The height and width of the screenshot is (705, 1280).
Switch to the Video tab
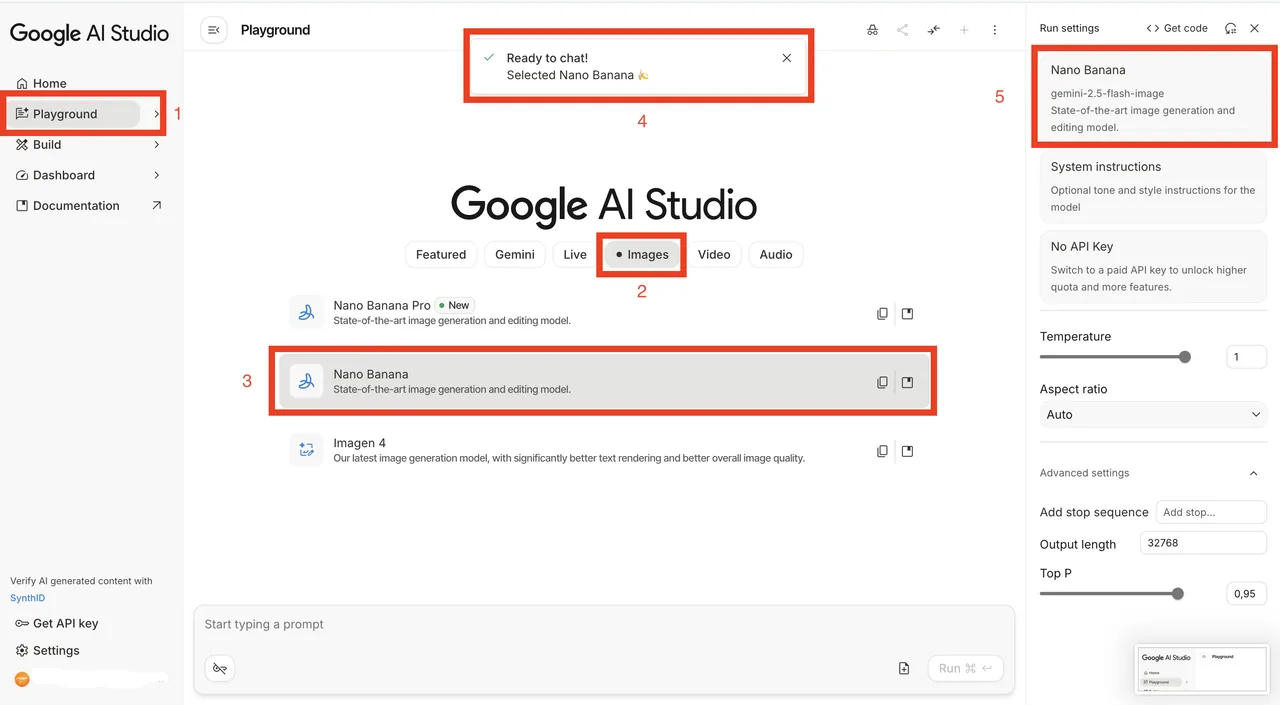coord(714,254)
